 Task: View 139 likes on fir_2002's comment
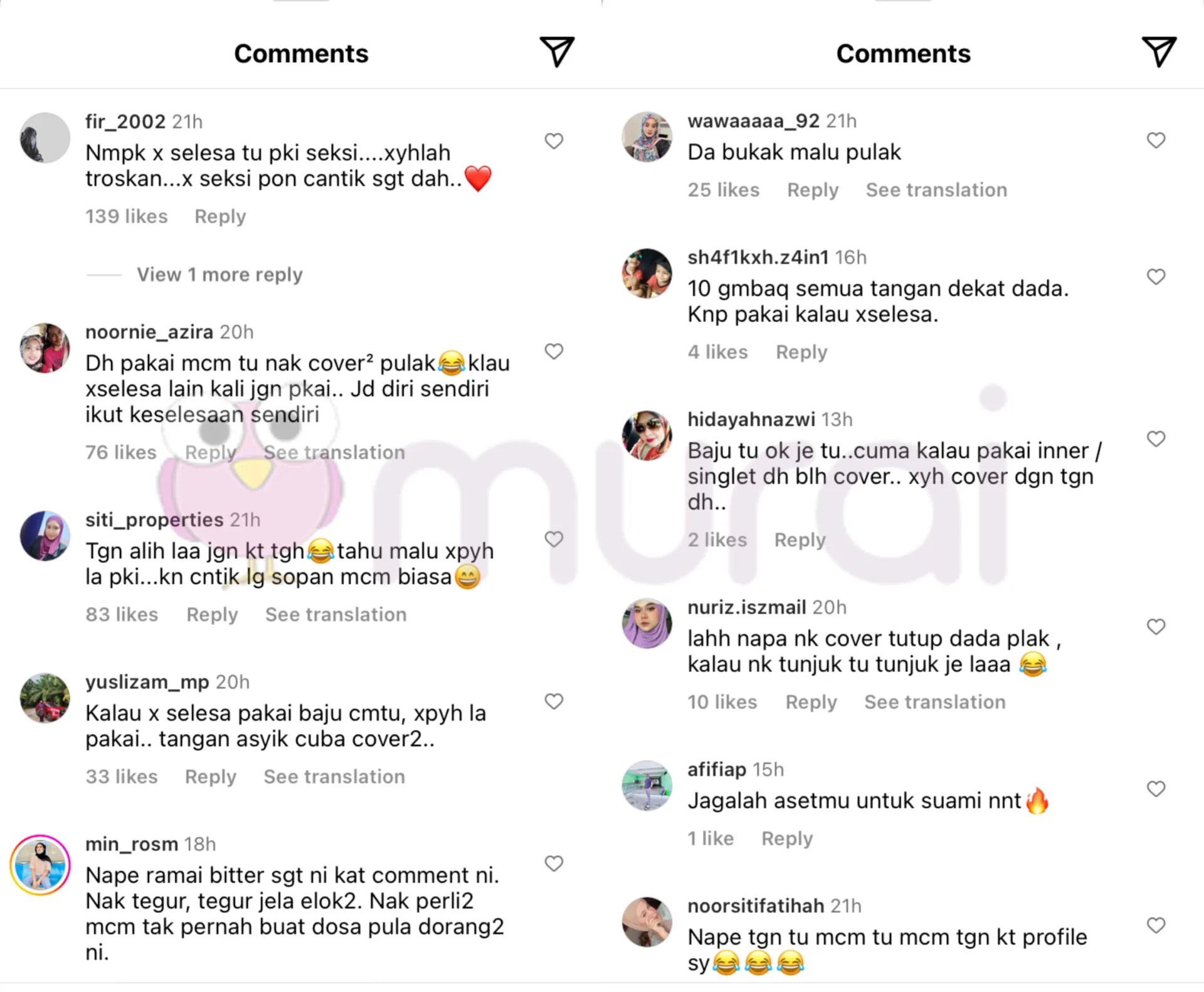tap(127, 216)
